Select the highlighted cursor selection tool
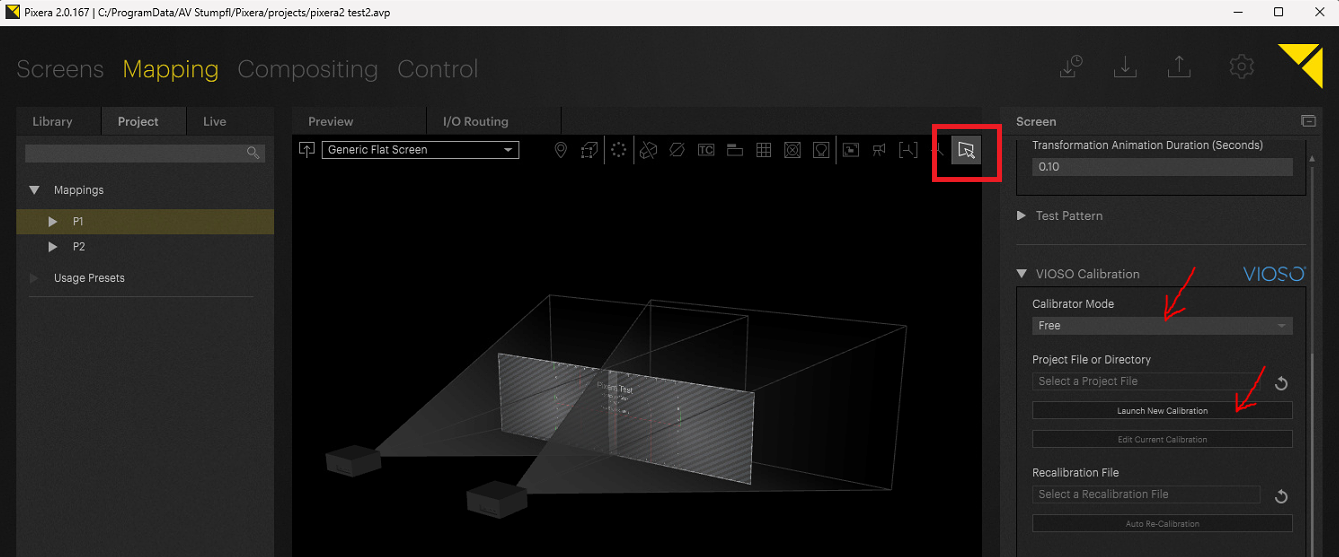Image resolution: width=1339 pixels, height=557 pixels. pyautogui.click(x=966, y=150)
